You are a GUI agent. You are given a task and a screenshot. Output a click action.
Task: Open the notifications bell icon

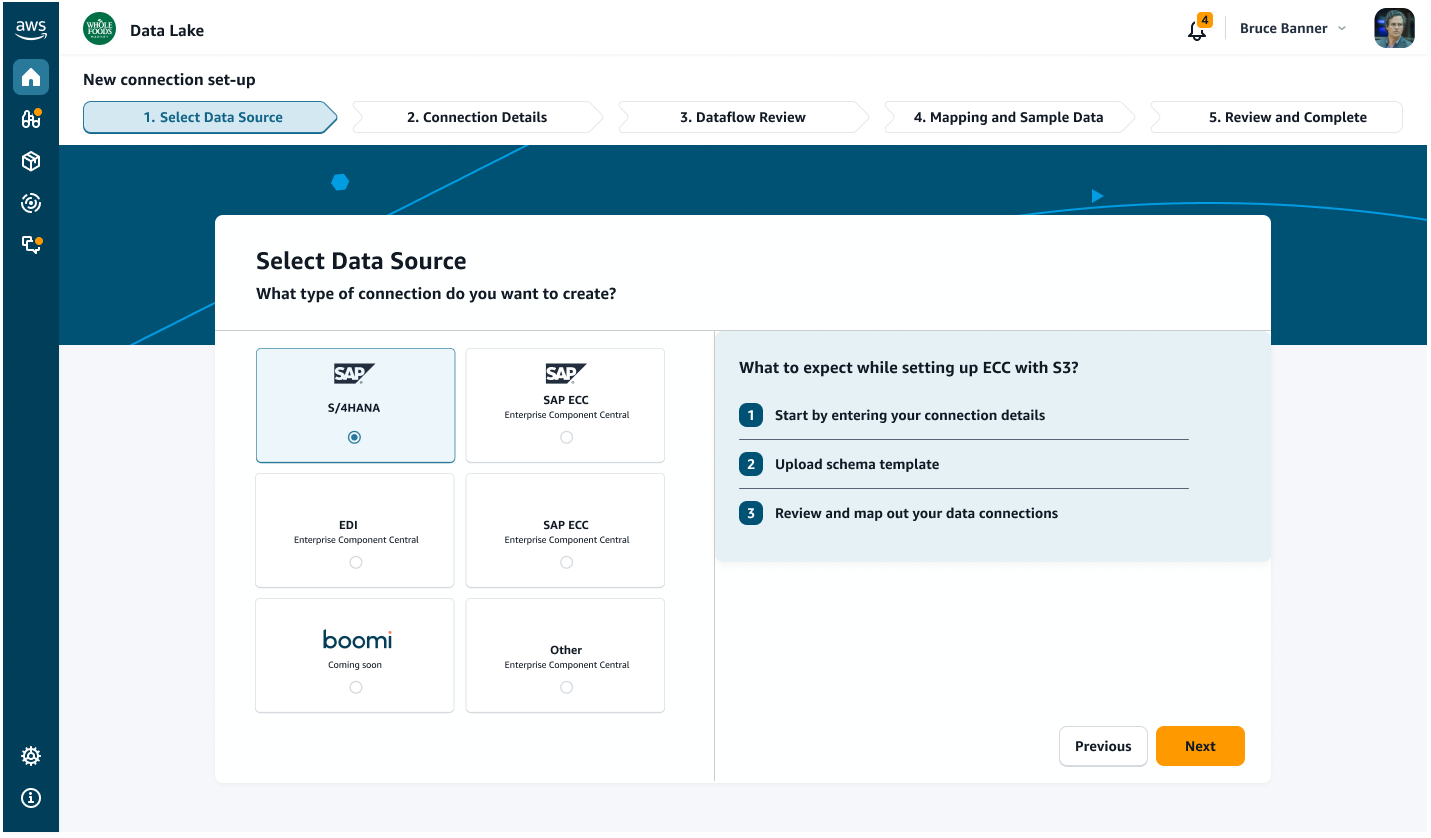[x=1196, y=31]
